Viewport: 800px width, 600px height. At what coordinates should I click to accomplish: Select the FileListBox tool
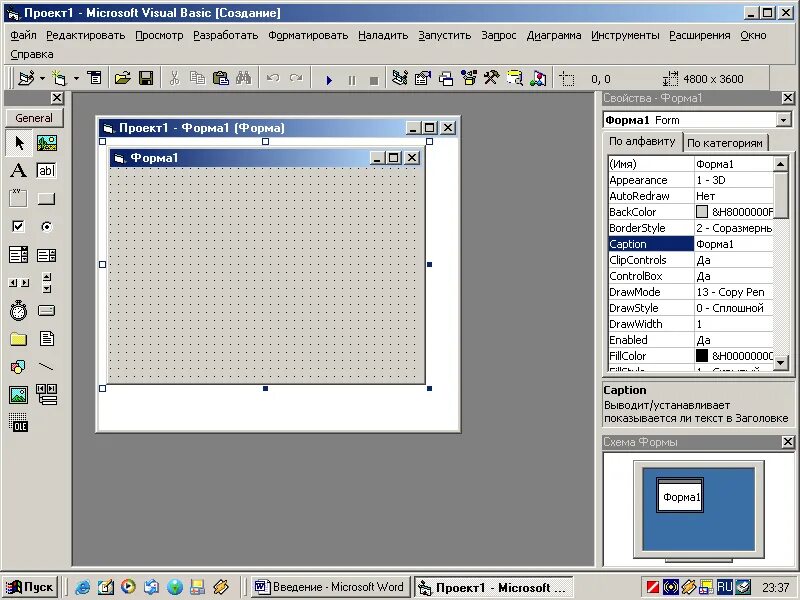(x=46, y=339)
